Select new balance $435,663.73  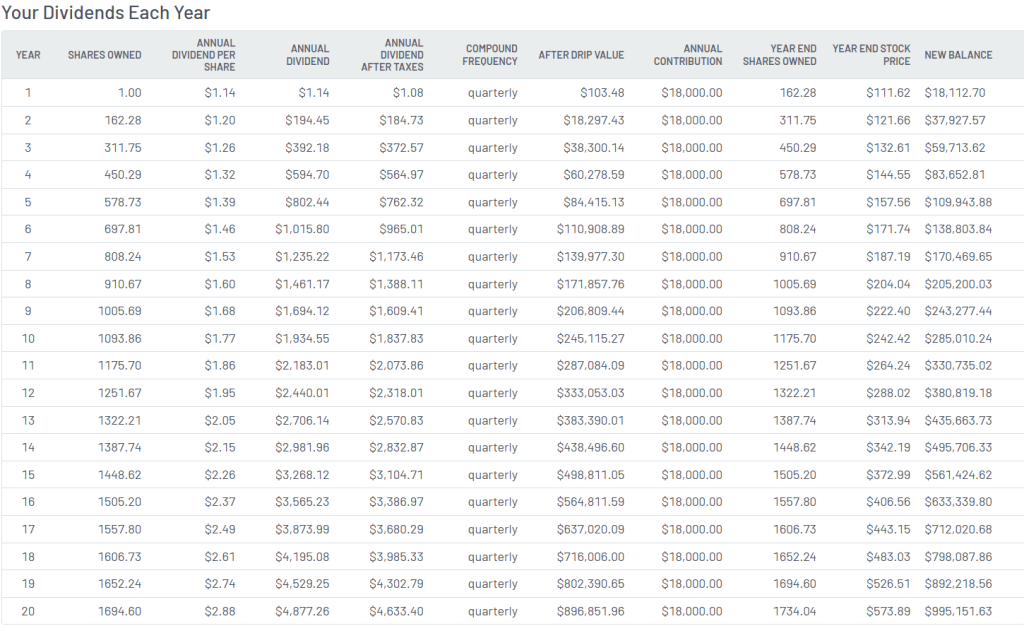point(958,420)
